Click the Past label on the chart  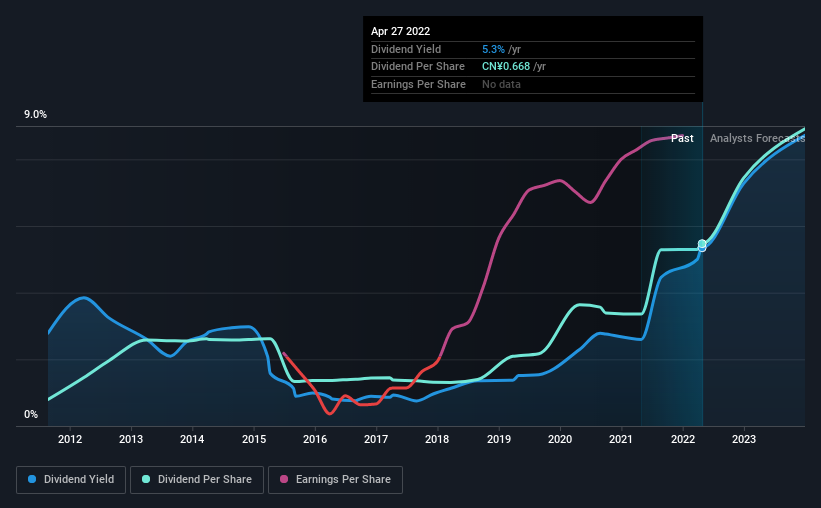click(x=682, y=138)
